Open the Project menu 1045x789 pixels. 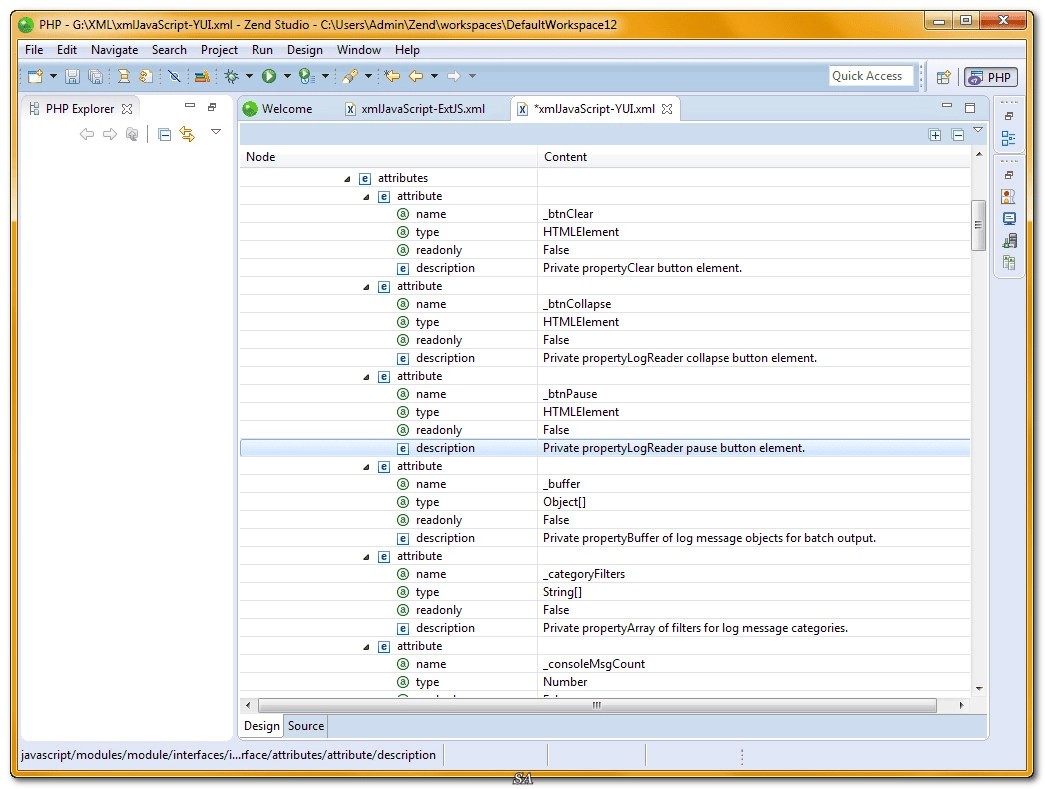tap(219, 50)
